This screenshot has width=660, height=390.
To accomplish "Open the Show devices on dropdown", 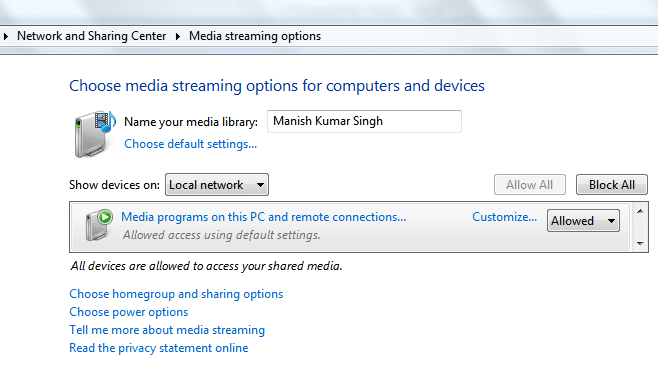I will pos(217,185).
